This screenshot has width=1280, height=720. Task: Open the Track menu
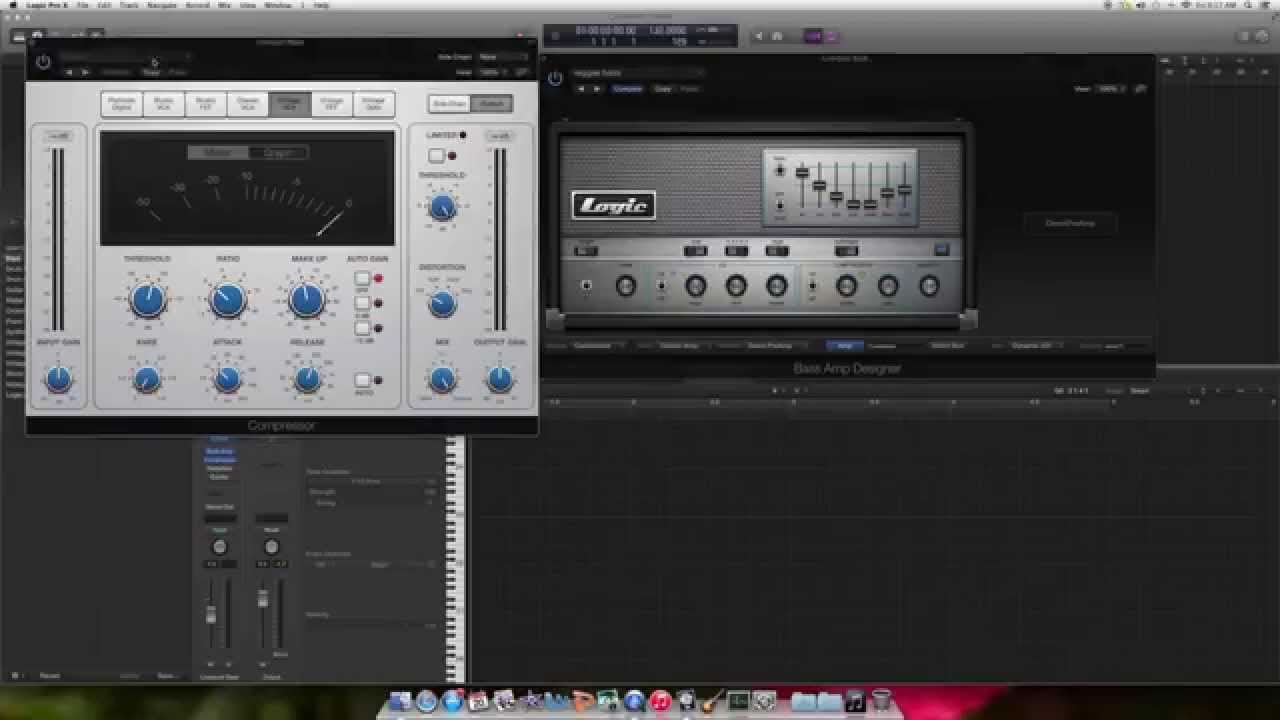click(x=129, y=5)
